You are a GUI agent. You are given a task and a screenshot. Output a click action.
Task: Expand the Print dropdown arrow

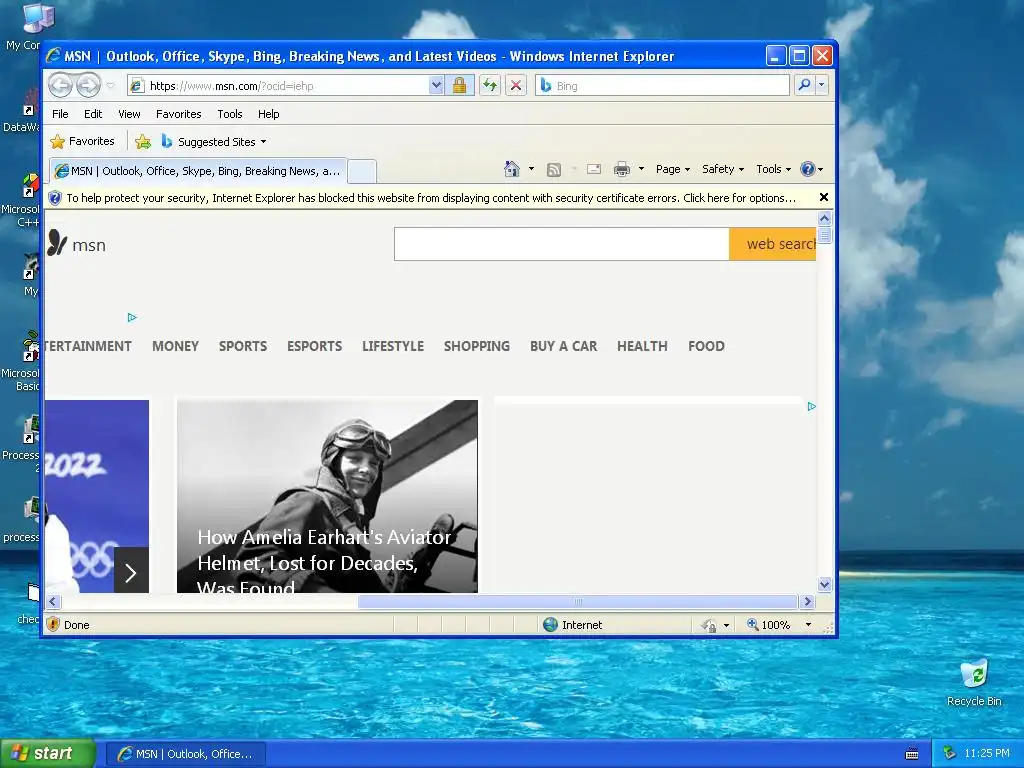641,169
